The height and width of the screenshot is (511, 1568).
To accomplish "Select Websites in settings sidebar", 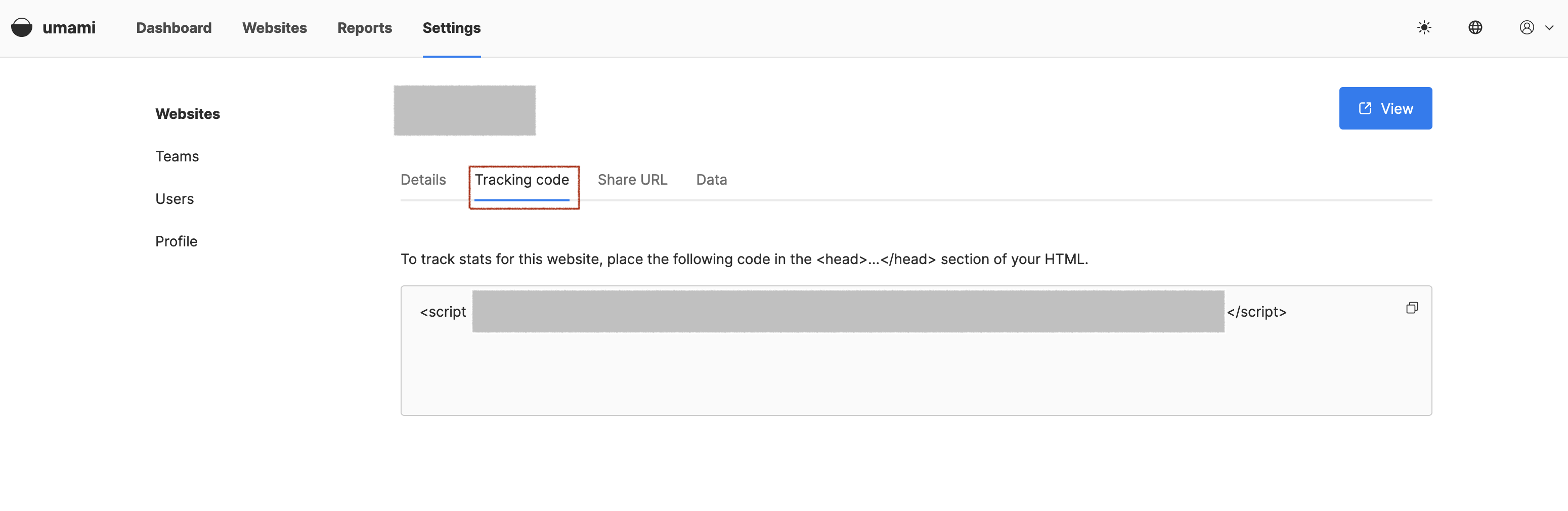I will (x=188, y=114).
